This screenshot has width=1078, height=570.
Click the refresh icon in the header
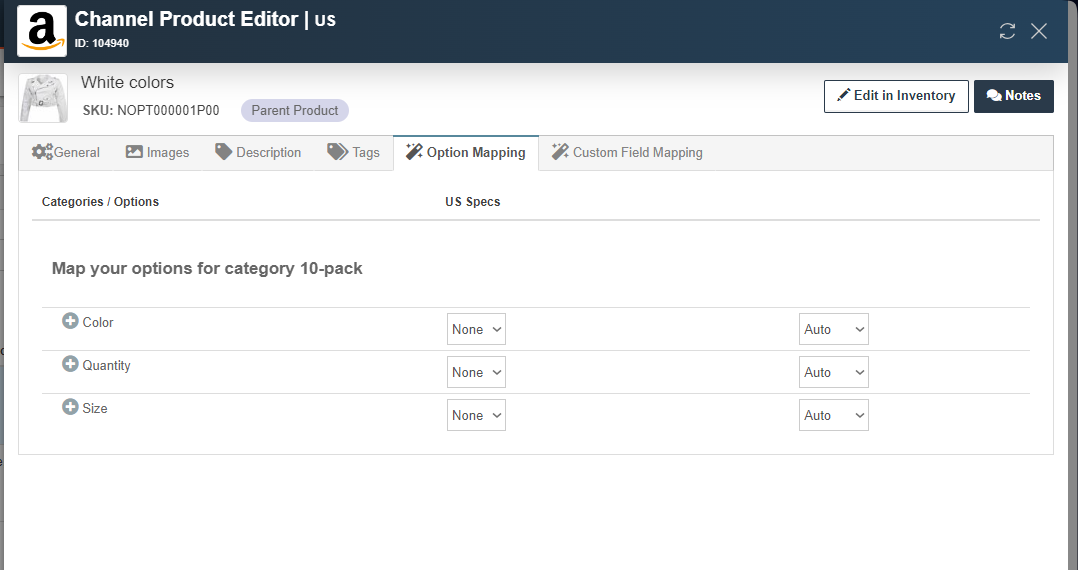[x=1007, y=31]
